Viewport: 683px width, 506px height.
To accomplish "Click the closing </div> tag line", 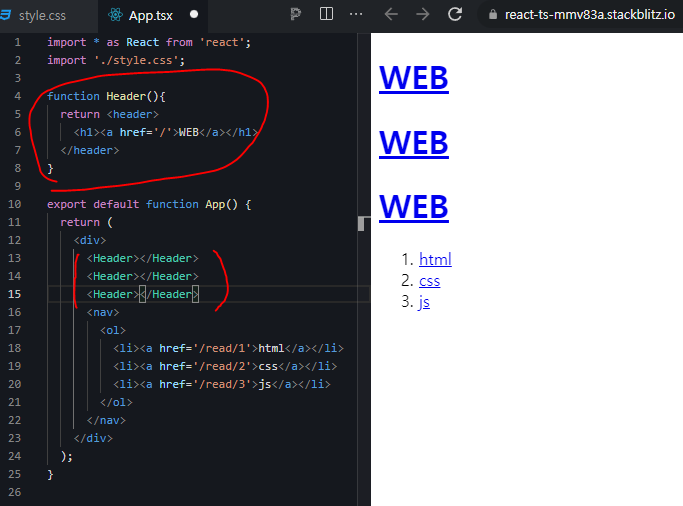I will [93, 438].
